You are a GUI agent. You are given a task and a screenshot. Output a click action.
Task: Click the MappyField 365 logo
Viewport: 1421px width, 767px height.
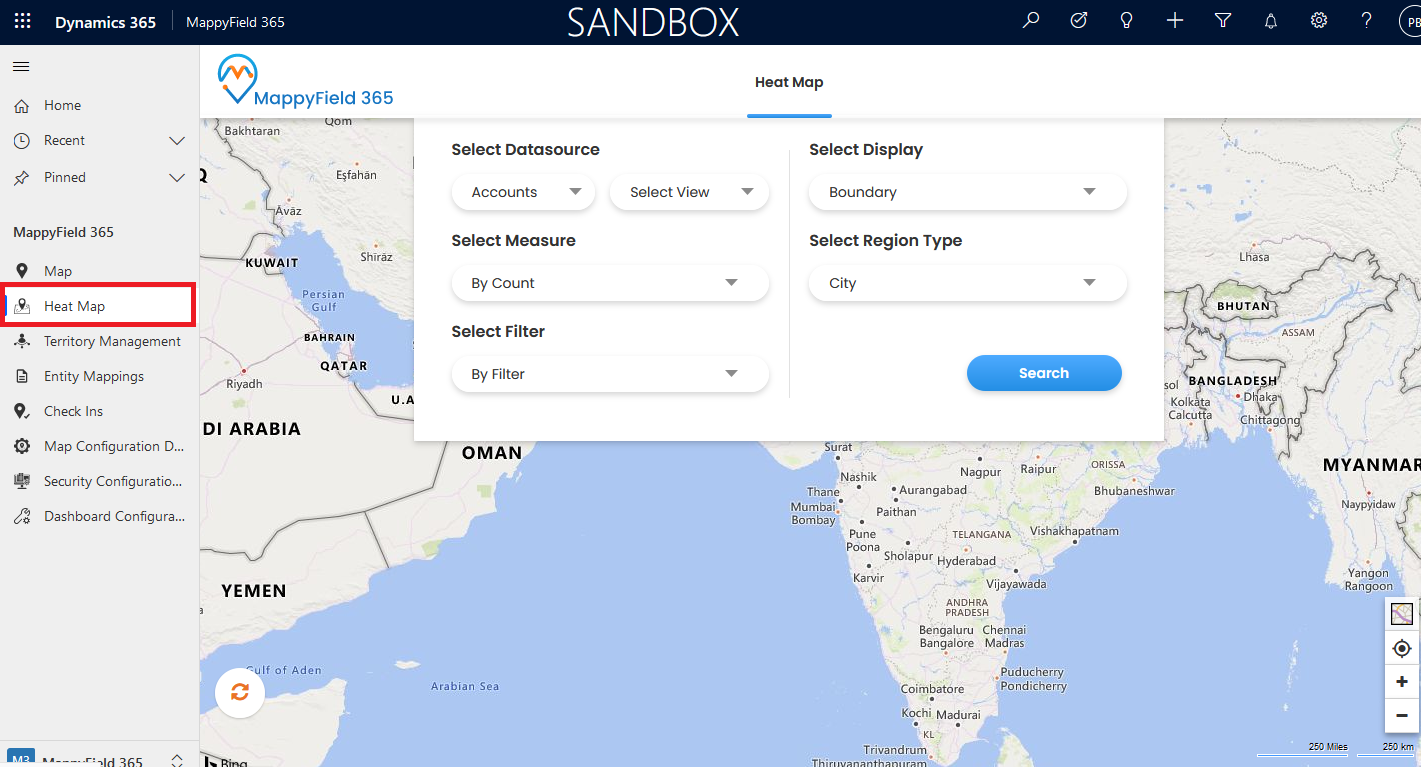(306, 81)
